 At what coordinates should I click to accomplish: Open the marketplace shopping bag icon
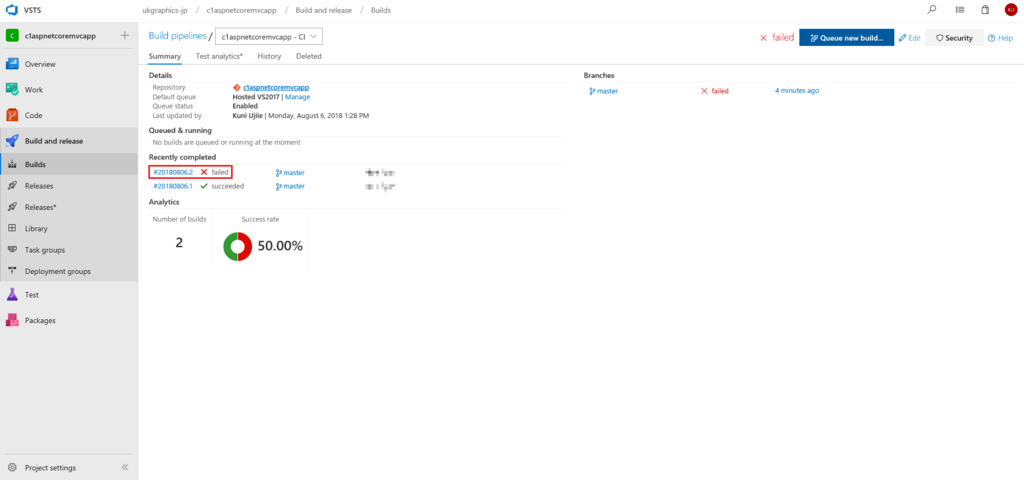(x=985, y=10)
